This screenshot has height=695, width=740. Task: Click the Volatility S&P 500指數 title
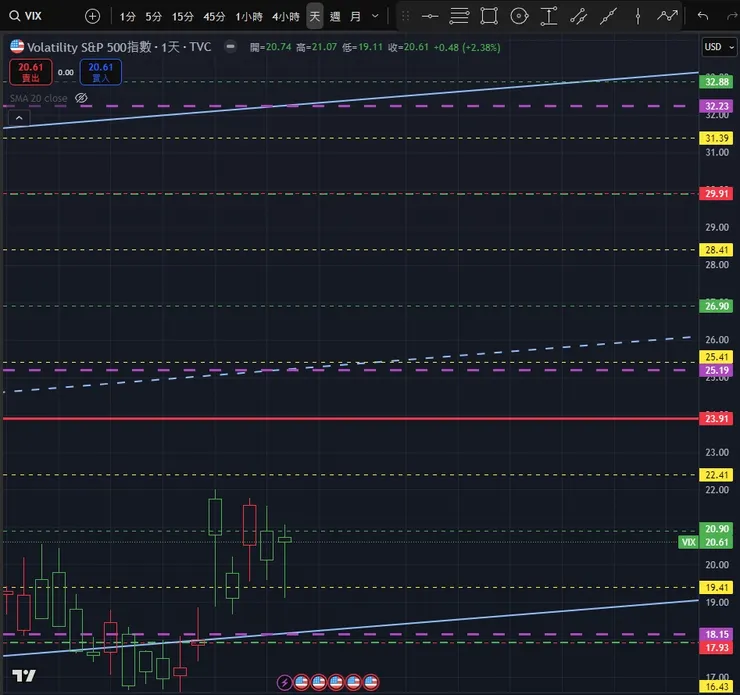tap(89, 47)
